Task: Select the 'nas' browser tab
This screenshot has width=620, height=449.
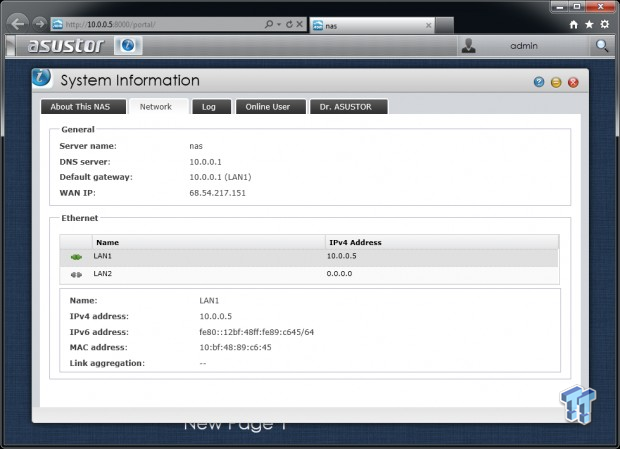Action: click(372, 26)
